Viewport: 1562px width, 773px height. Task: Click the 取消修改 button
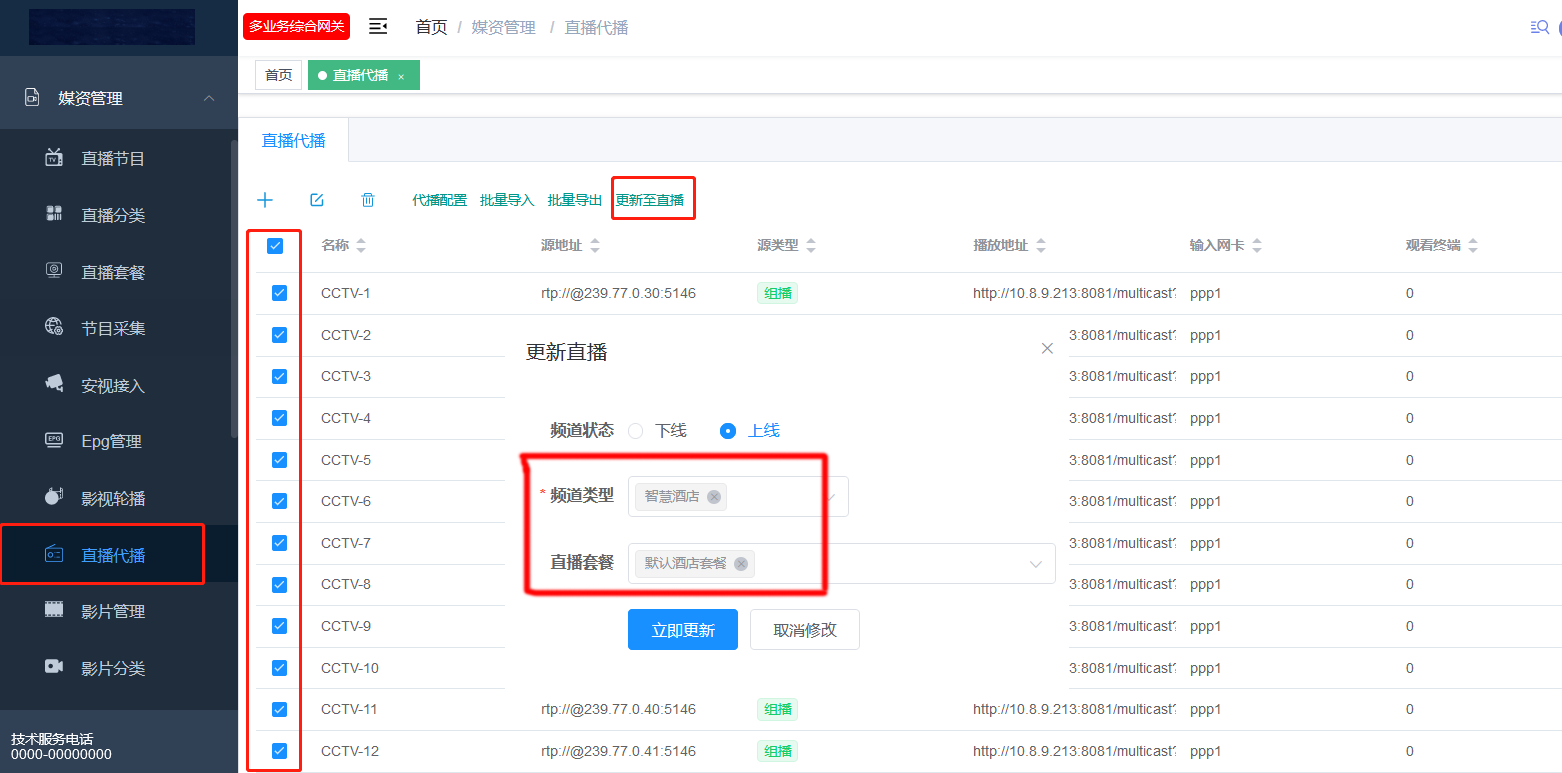click(x=804, y=630)
